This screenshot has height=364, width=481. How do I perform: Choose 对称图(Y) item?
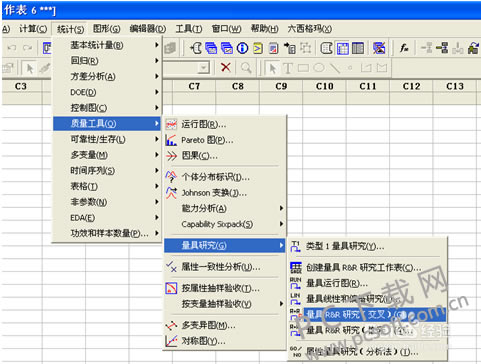(x=225, y=341)
